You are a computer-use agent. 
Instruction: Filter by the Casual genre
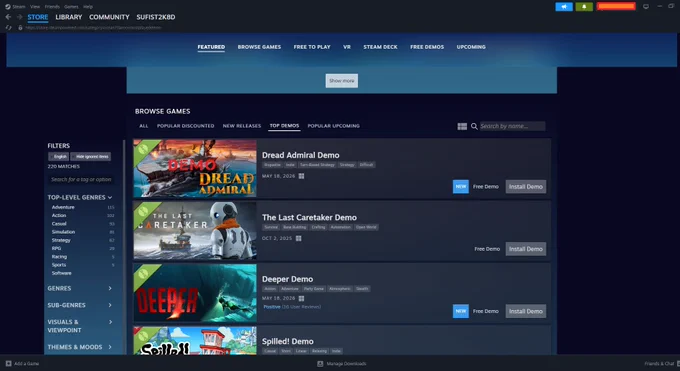click(x=59, y=224)
